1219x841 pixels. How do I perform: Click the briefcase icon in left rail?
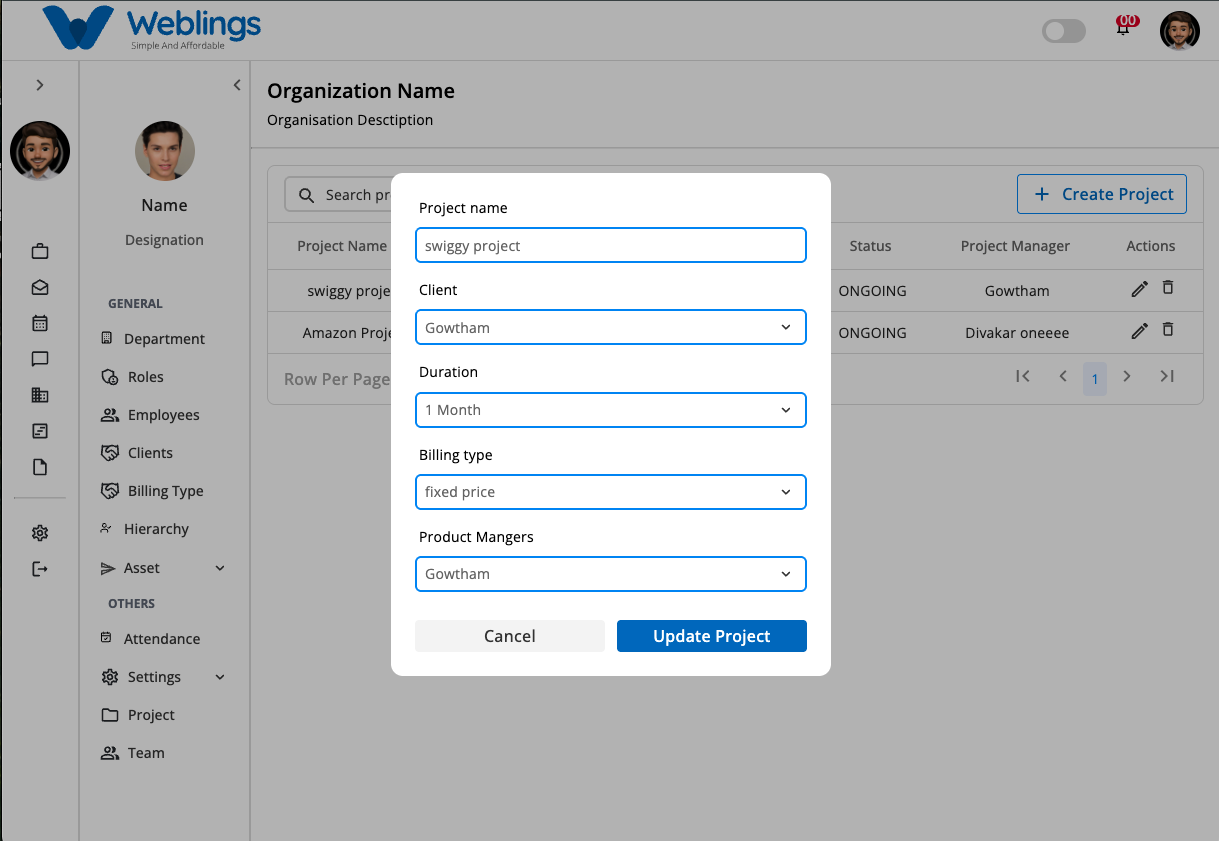40,251
